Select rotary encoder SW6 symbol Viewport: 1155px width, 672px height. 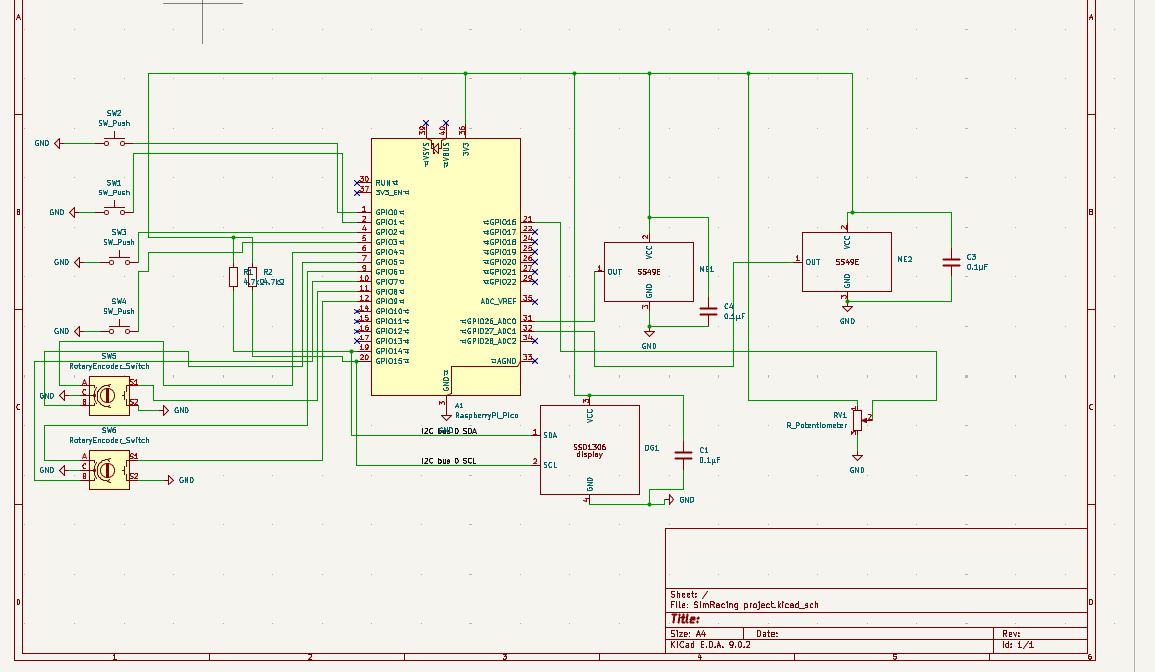pyautogui.click(x=104, y=469)
